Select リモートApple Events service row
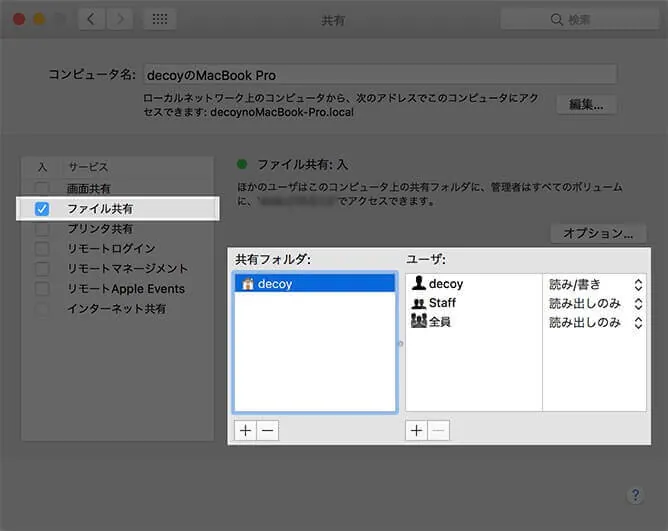Screen dimensions: 668x531 [x=118, y=289]
